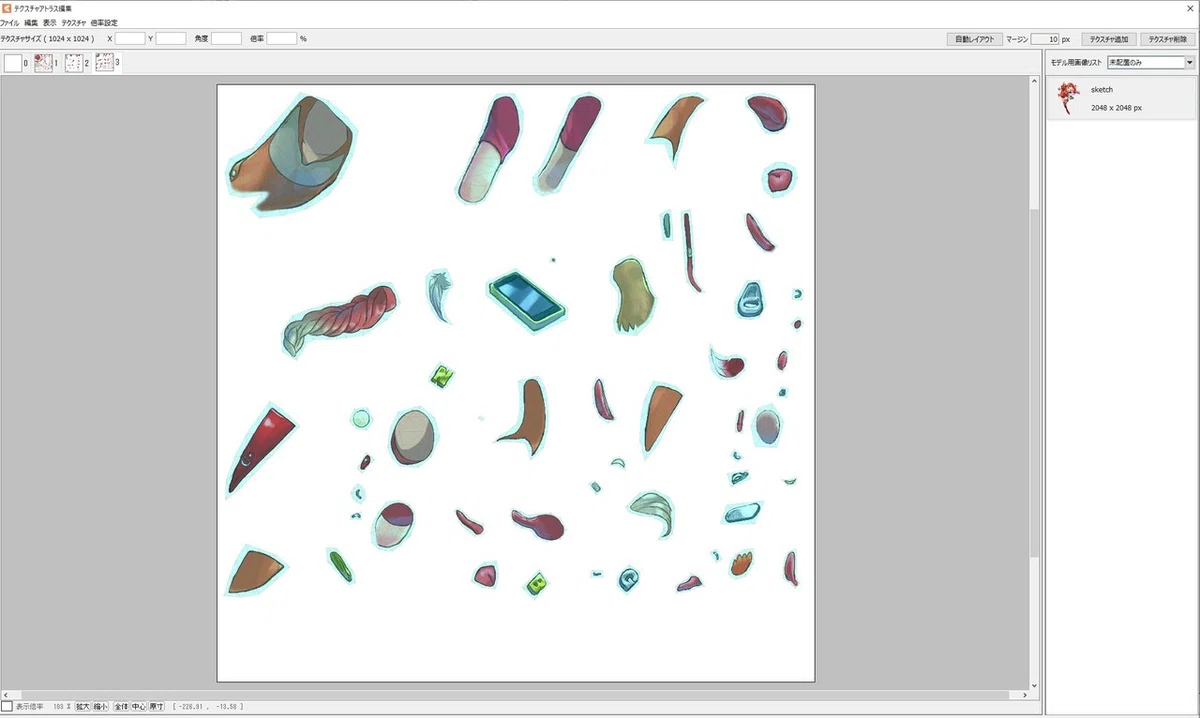Click the 103 % zoom value in status bar
The height and width of the screenshot is (718, 1200).
tap(62, 707)
